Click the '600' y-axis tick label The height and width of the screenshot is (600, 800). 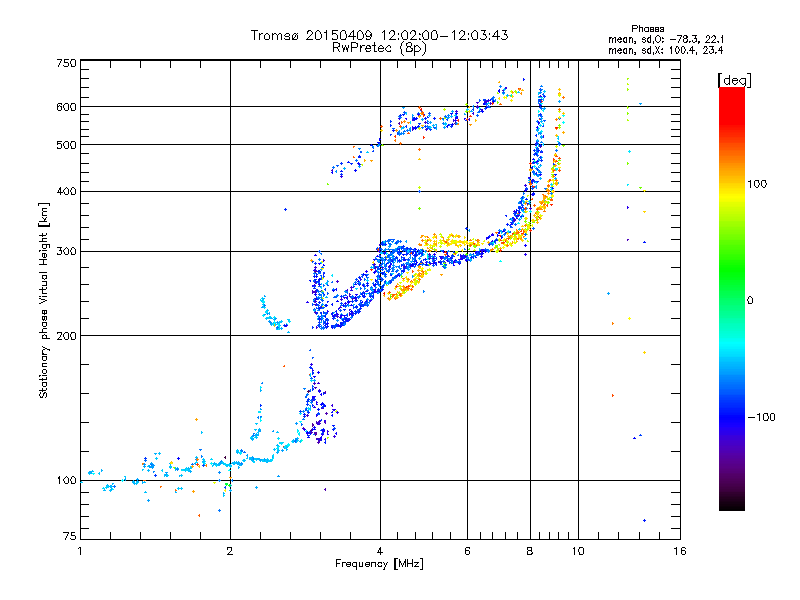[x=67, y=107]
